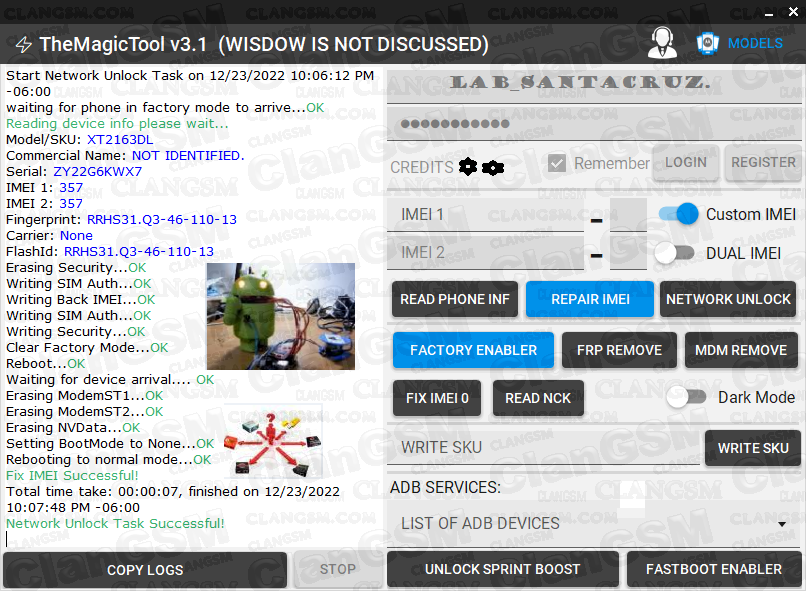Image resolution: width=806 pixels, height=591 pixels.
Task: Click the WRITE SKU button
Action: click(753, 448)
